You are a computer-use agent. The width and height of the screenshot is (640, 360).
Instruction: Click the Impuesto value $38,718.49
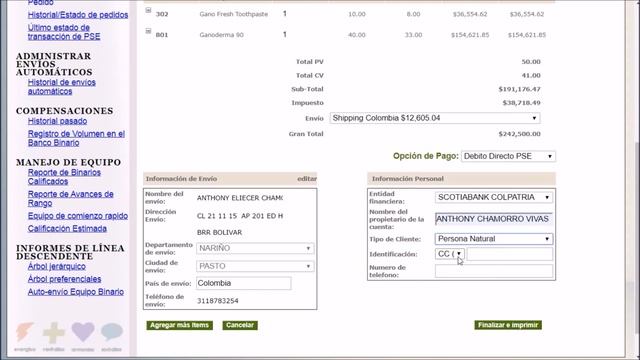pyautogui.click(x=521, y=103)
